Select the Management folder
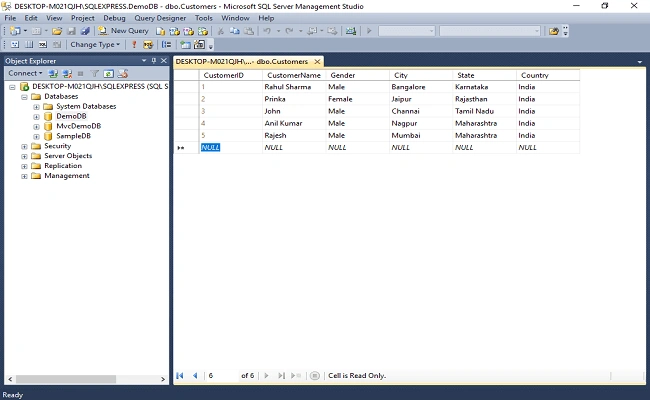Screen dimensions: 650x400 click(67, 176)
